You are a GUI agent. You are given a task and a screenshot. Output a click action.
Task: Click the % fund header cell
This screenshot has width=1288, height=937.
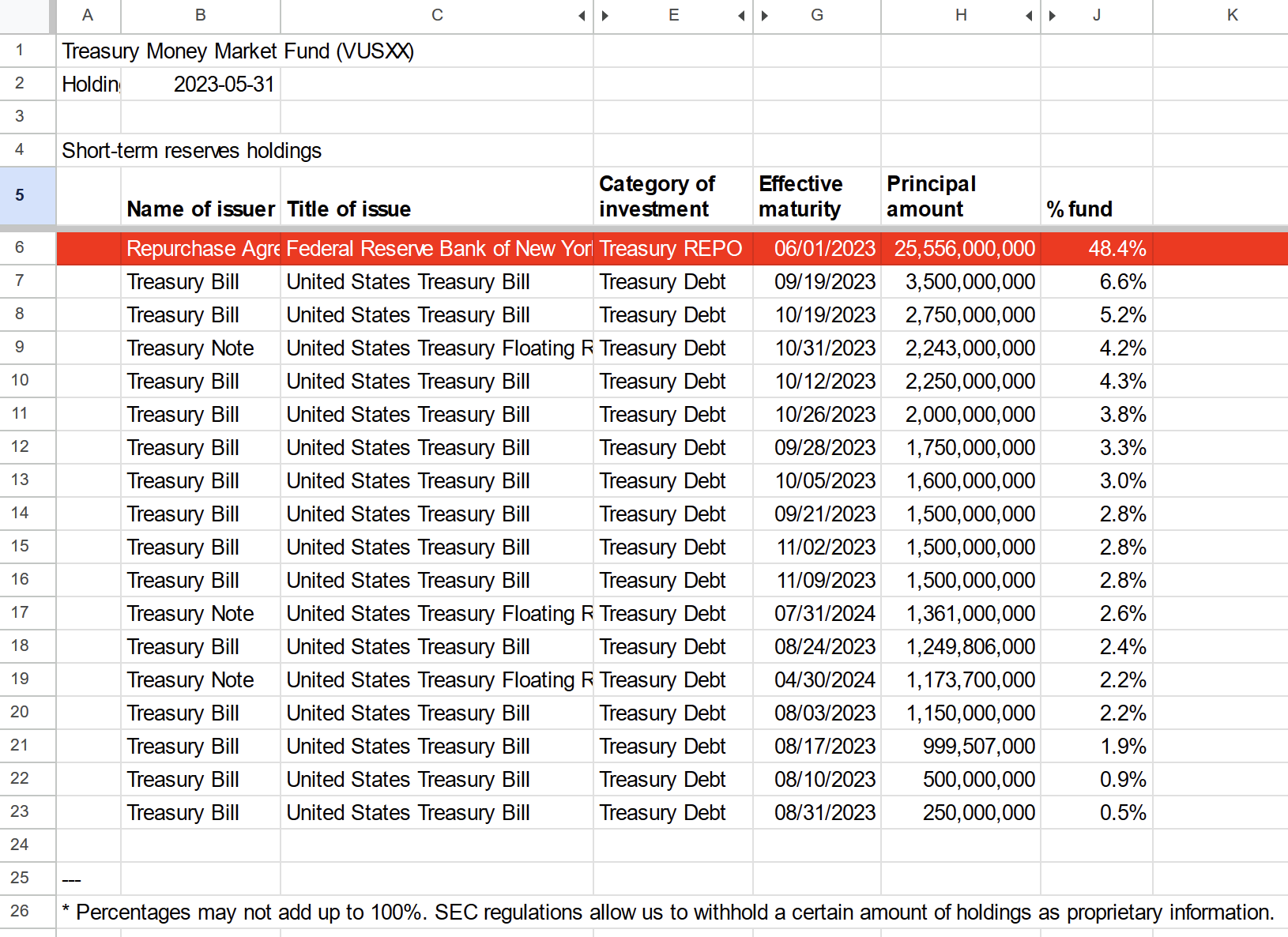1097,196
